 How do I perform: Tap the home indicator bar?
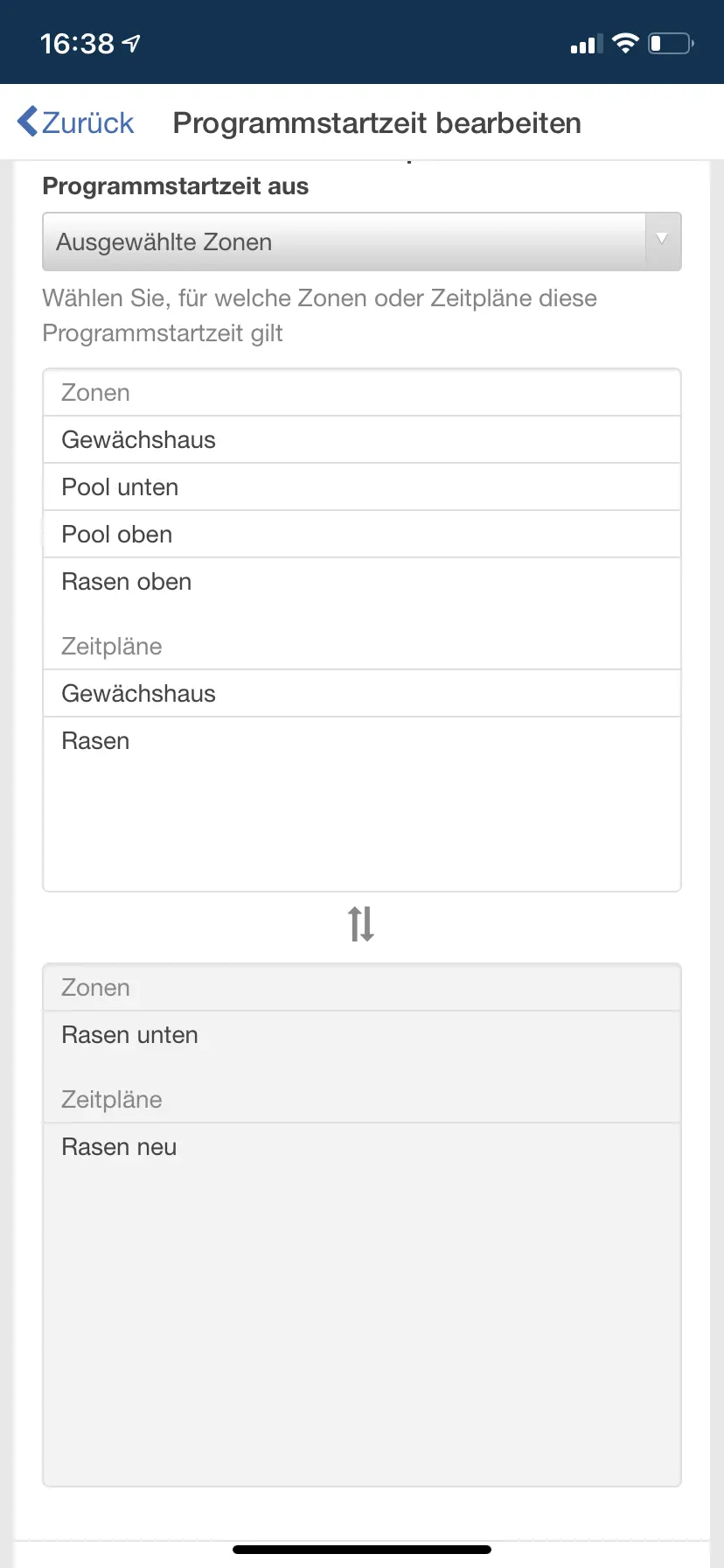tap(362, 1550)
